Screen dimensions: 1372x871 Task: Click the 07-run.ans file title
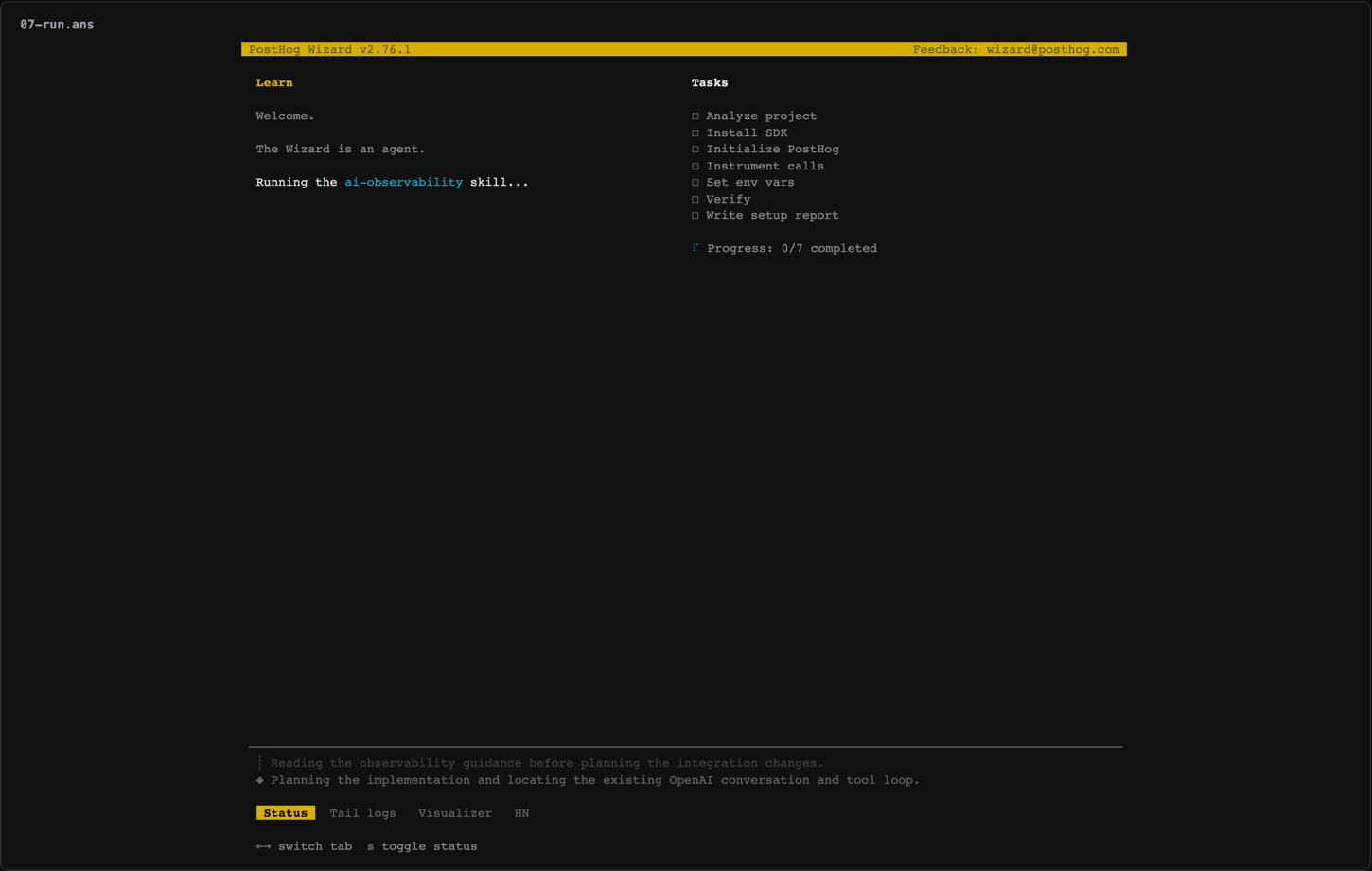(x=57, y=25)
